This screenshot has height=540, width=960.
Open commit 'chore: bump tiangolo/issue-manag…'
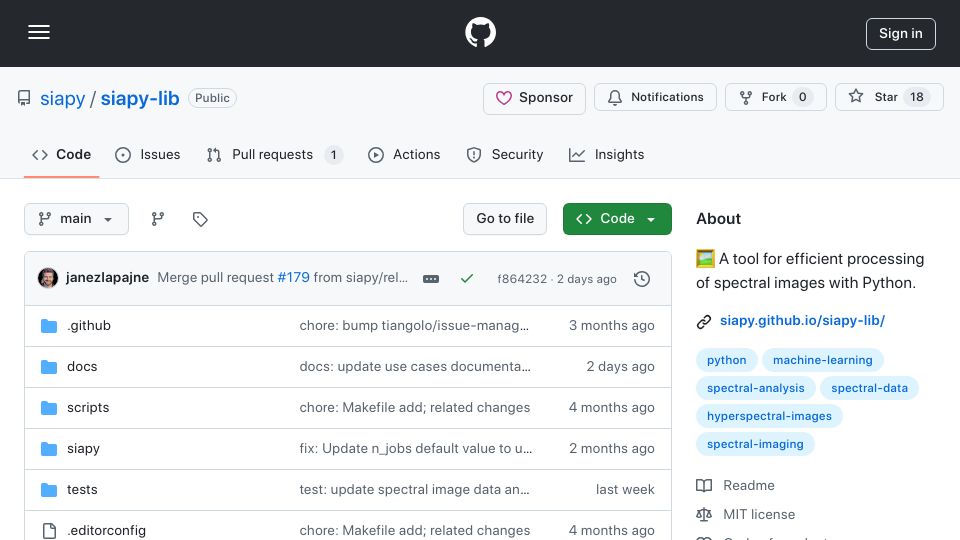pos(414,326)
